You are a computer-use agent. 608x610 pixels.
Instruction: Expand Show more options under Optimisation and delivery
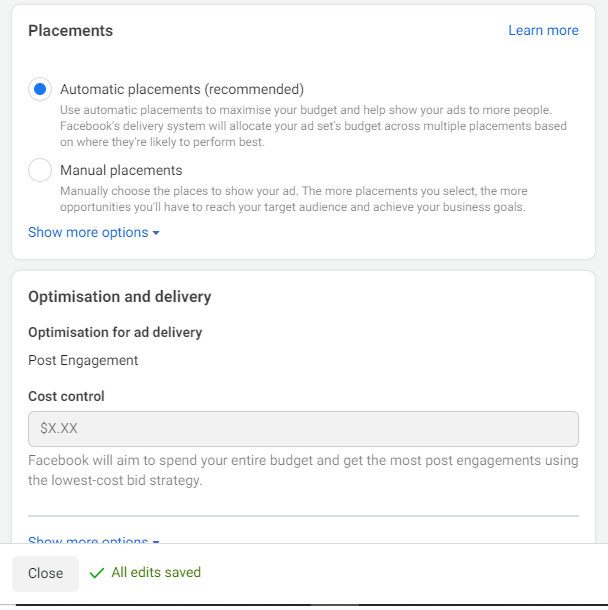(x=88, y=541)
